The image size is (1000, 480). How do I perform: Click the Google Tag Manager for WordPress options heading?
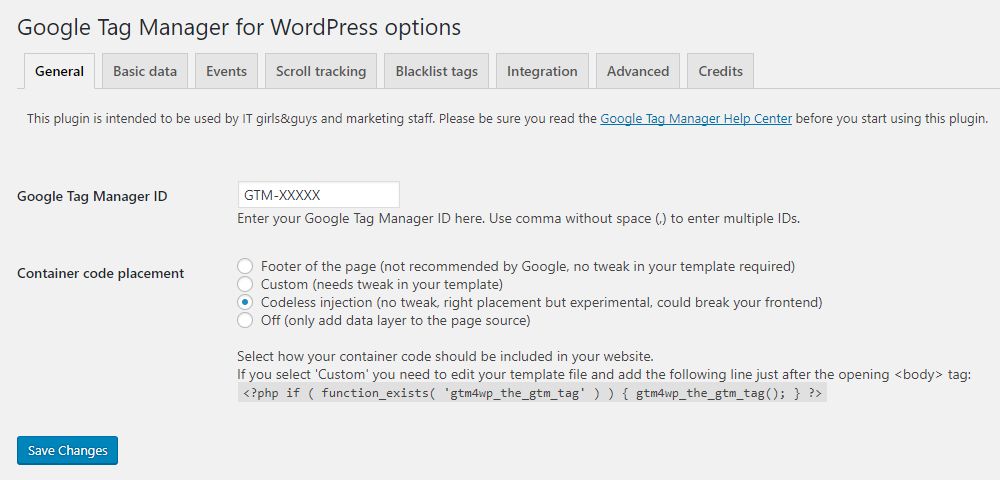coord(239,26)
